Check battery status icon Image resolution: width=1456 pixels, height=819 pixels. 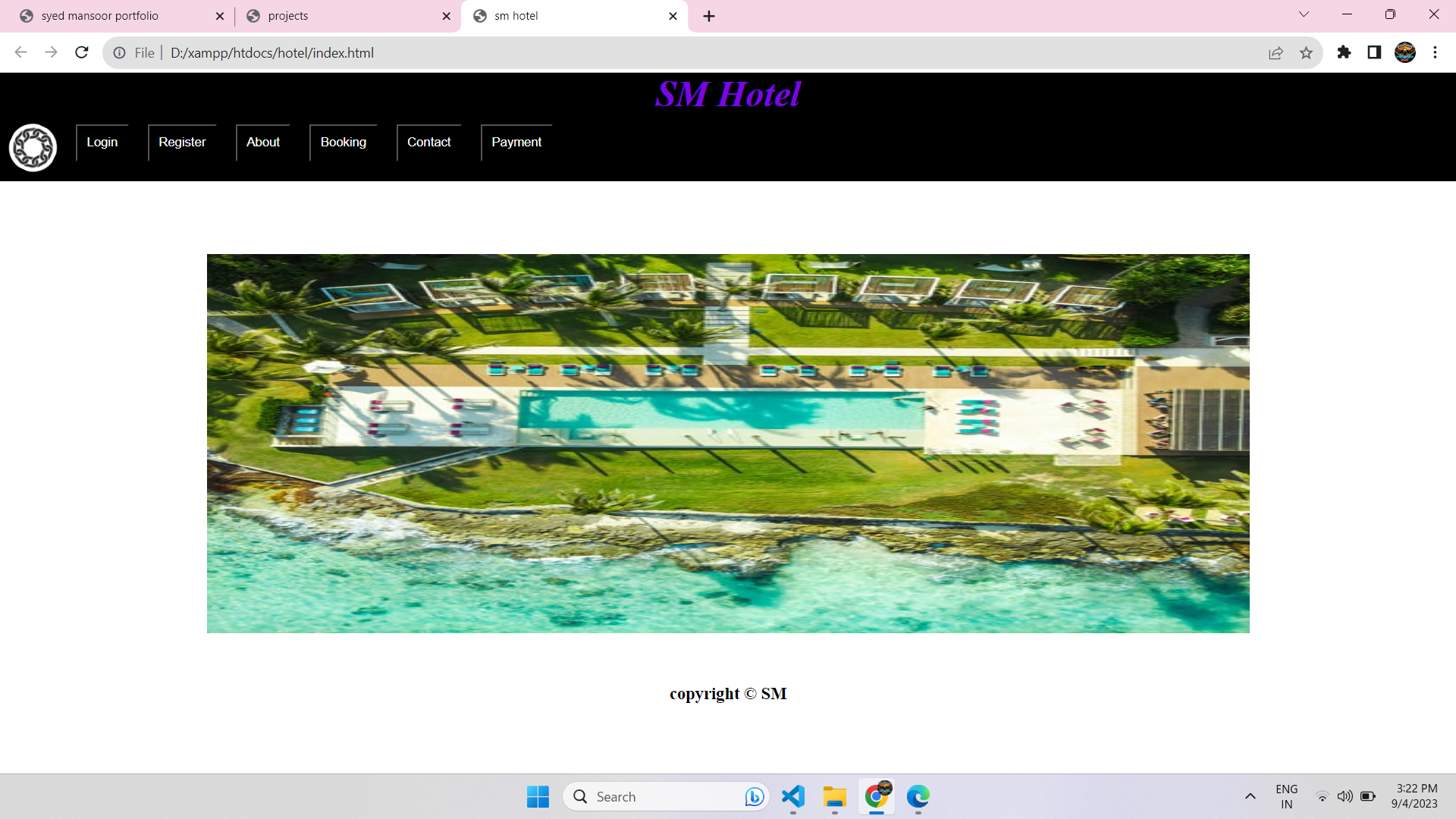click(x=1368, y=796)
